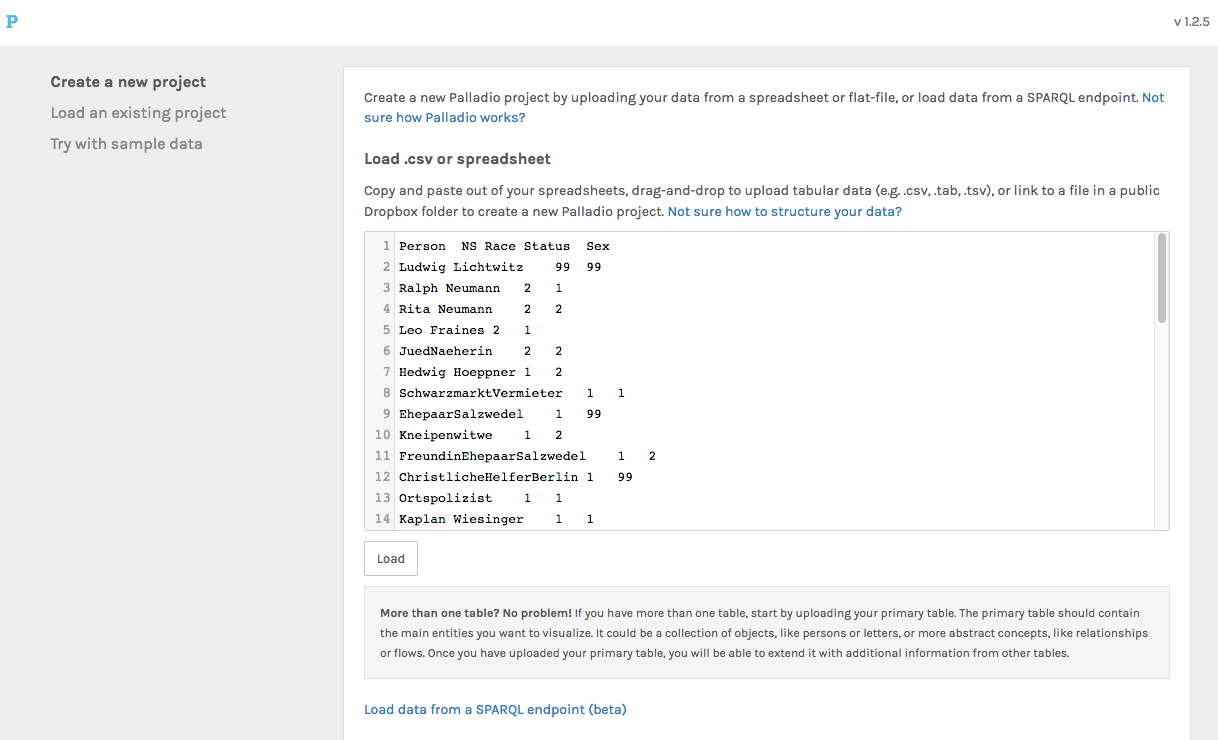The image size is (1218, 740).
Task: Open Load data from a SPARQL endpoint
Action: [x=495, y=709]
